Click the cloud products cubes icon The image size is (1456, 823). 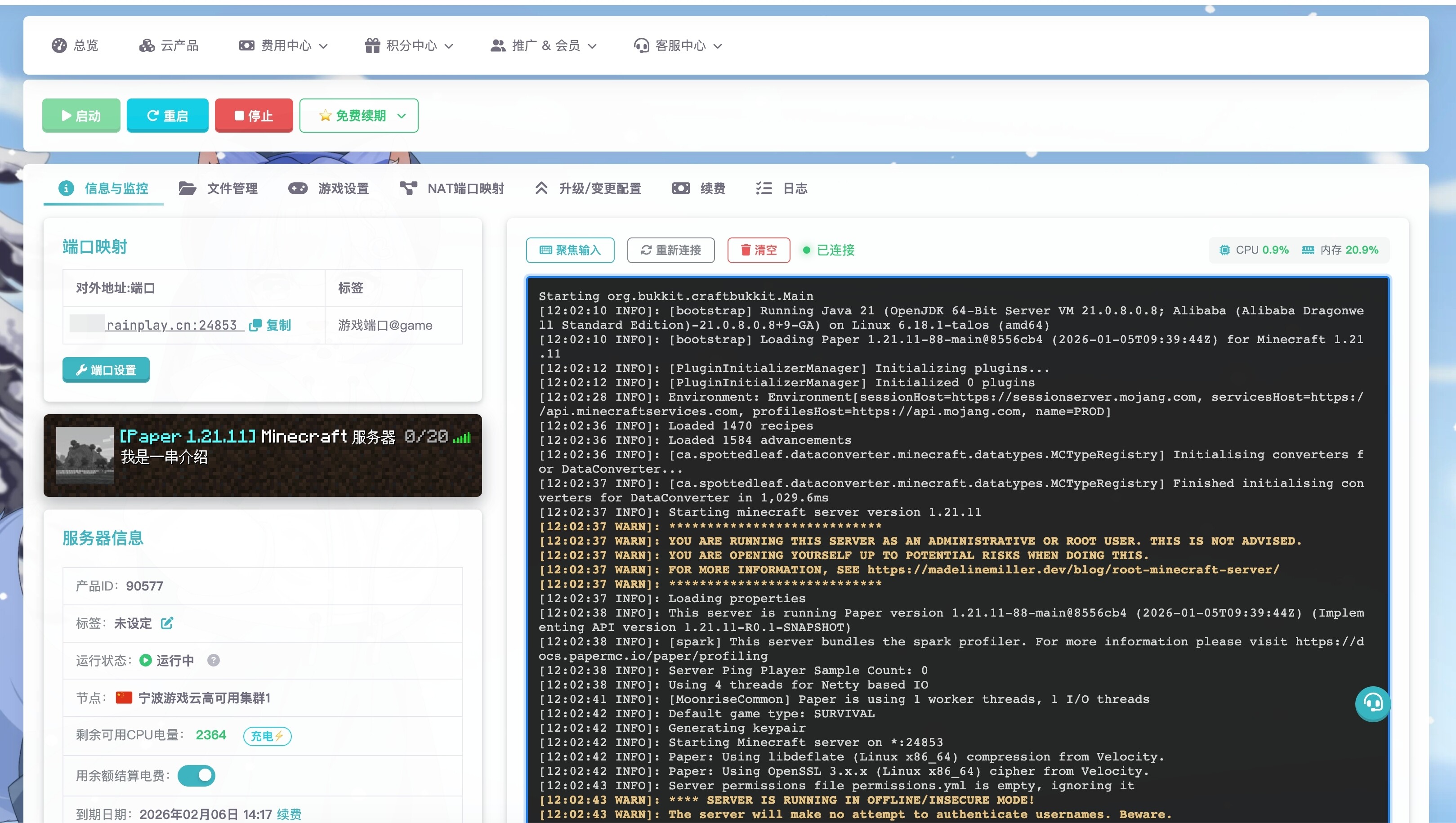coord(147,46)
